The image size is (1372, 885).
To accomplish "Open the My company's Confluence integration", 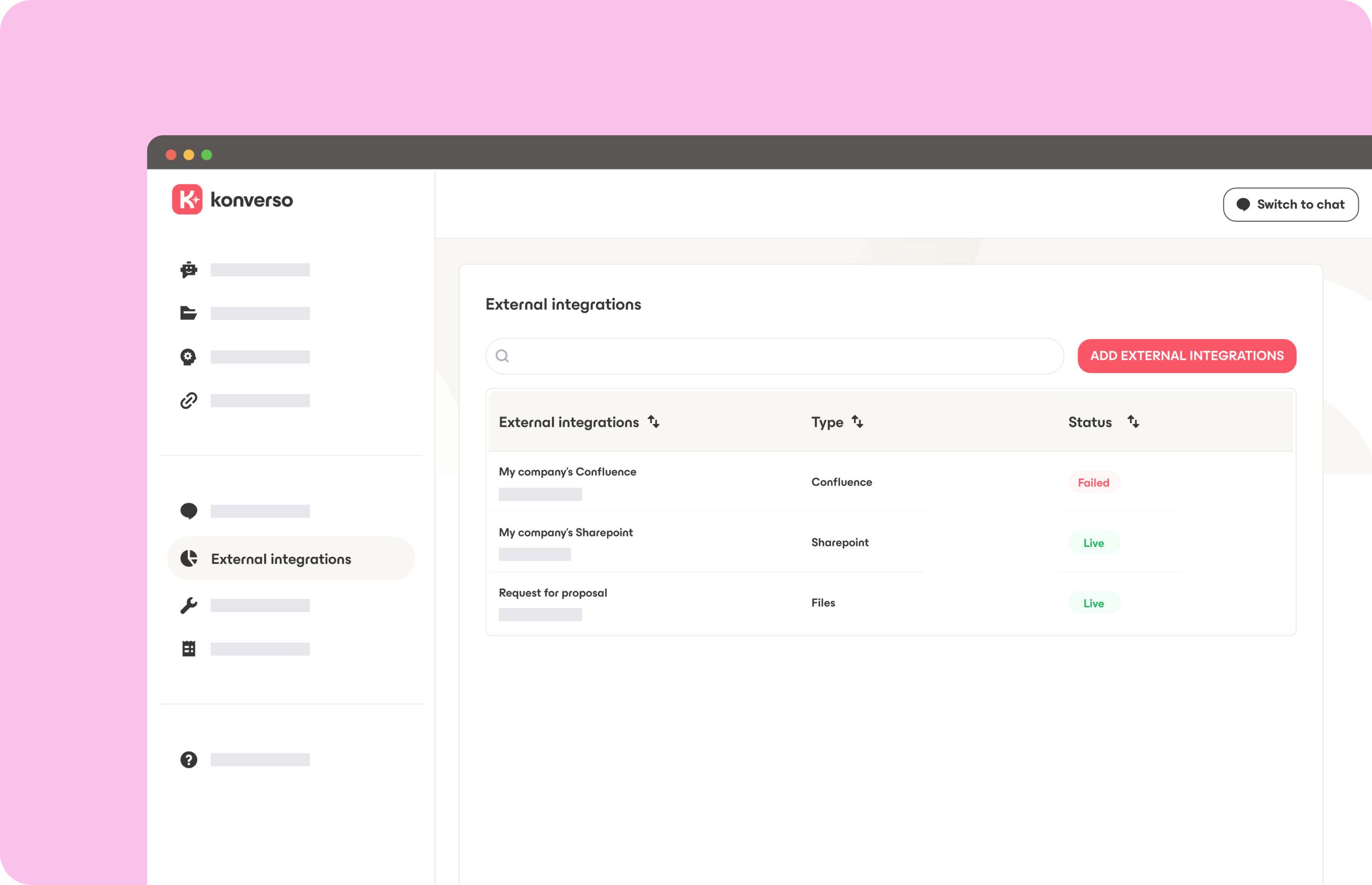I will tap(567, 471).
